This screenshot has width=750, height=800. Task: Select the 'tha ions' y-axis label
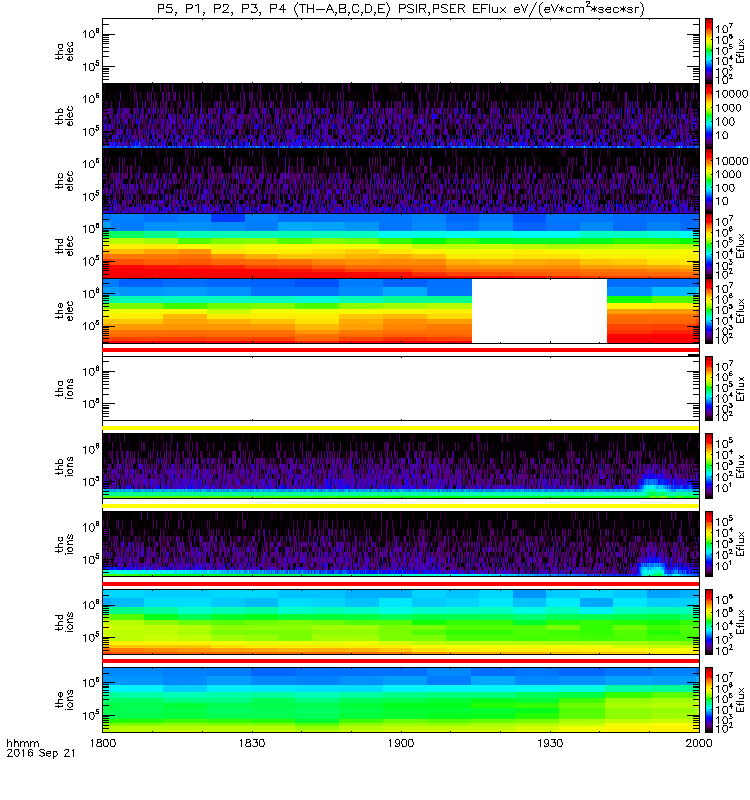(x=64, y=388)
